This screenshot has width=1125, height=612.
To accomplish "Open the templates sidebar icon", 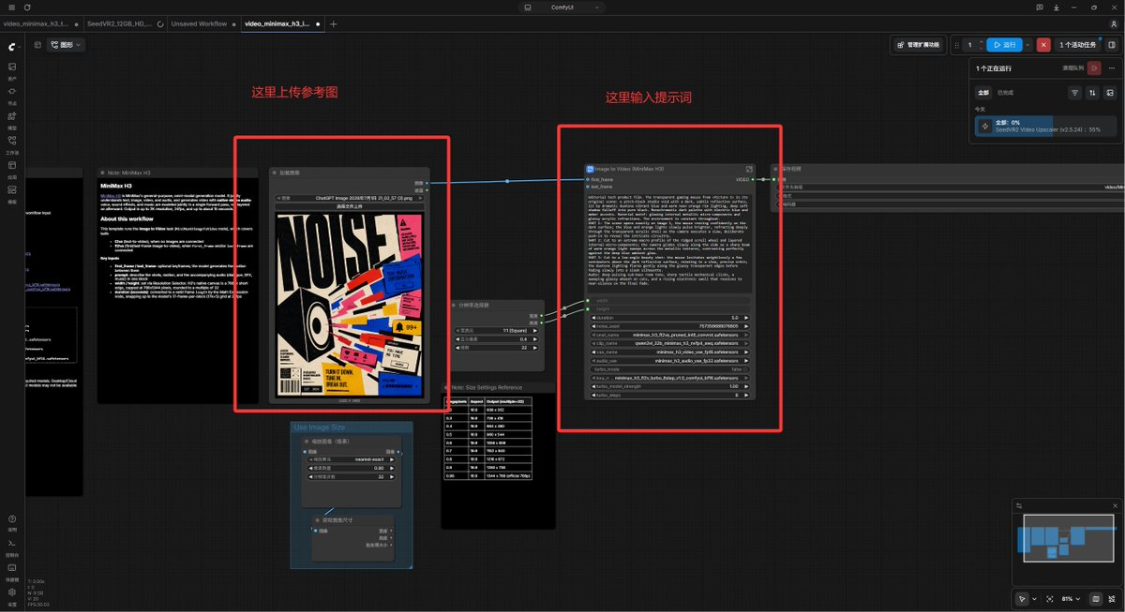I will [x=12, y=192].
